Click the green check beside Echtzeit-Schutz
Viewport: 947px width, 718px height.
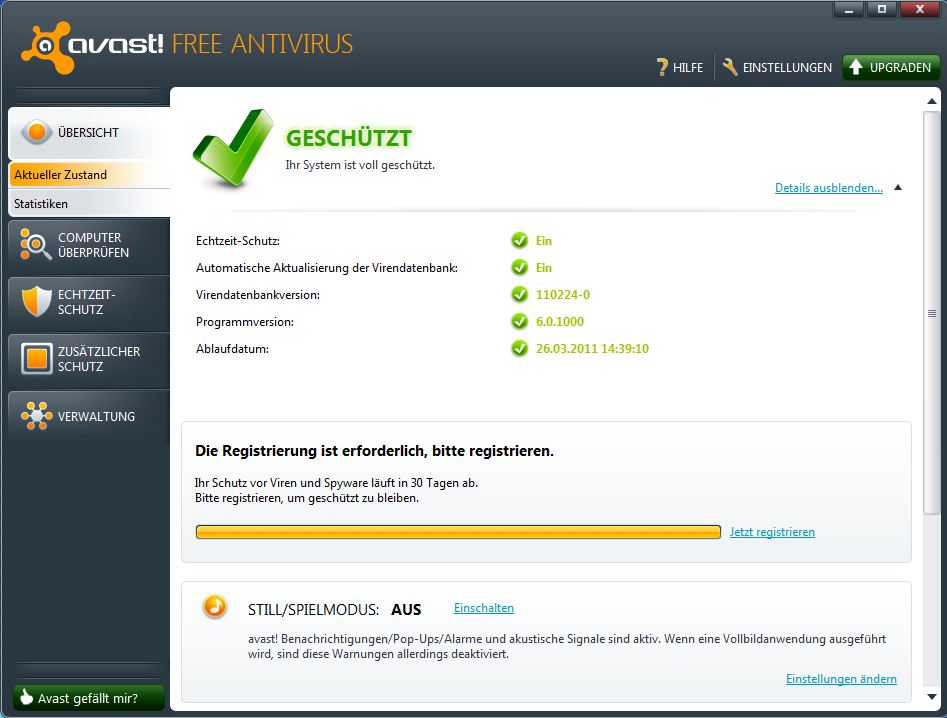pyautogui.click(x=519, y=240)
